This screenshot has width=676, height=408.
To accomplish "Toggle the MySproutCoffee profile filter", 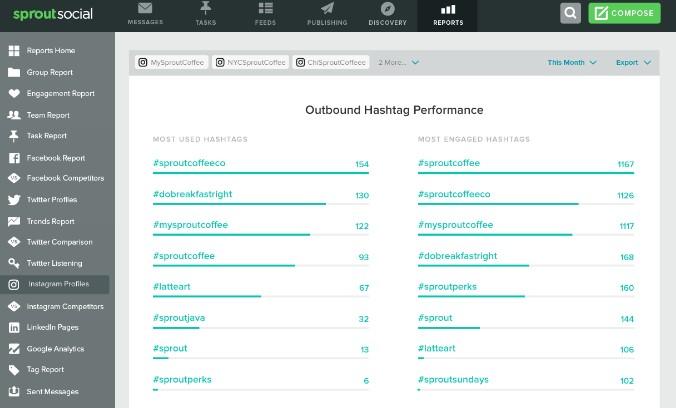I will (171, 62).
